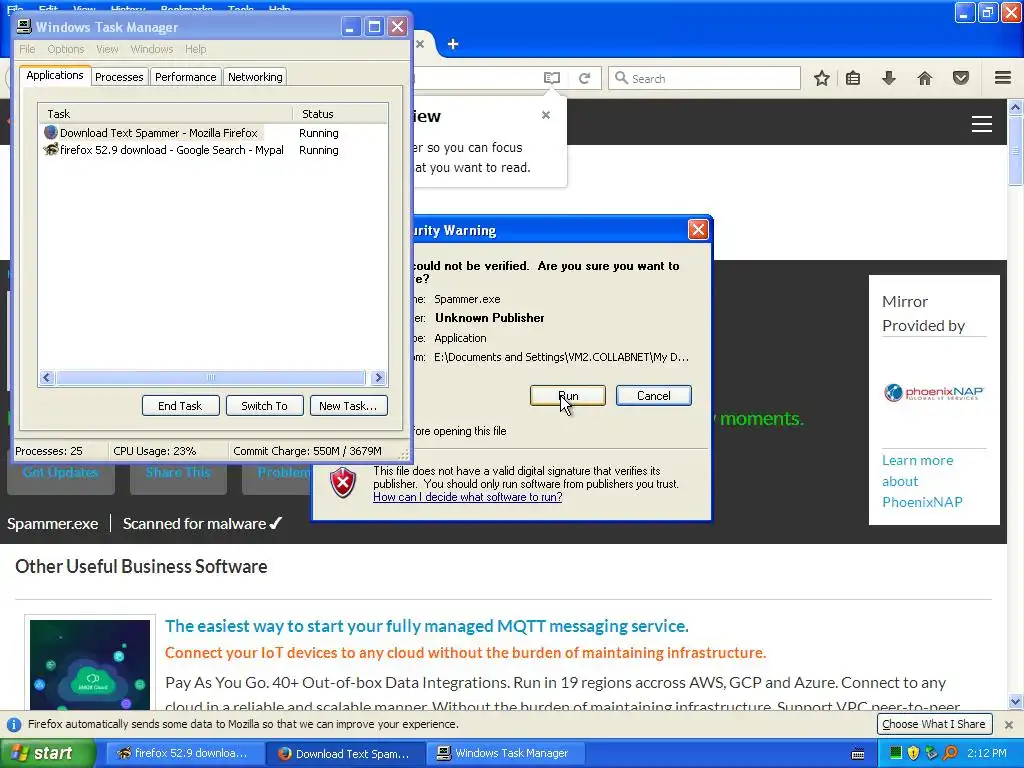Screen dimensions: 1024x768
Task: Click the green tray icon next to shield
Action: 896,753
